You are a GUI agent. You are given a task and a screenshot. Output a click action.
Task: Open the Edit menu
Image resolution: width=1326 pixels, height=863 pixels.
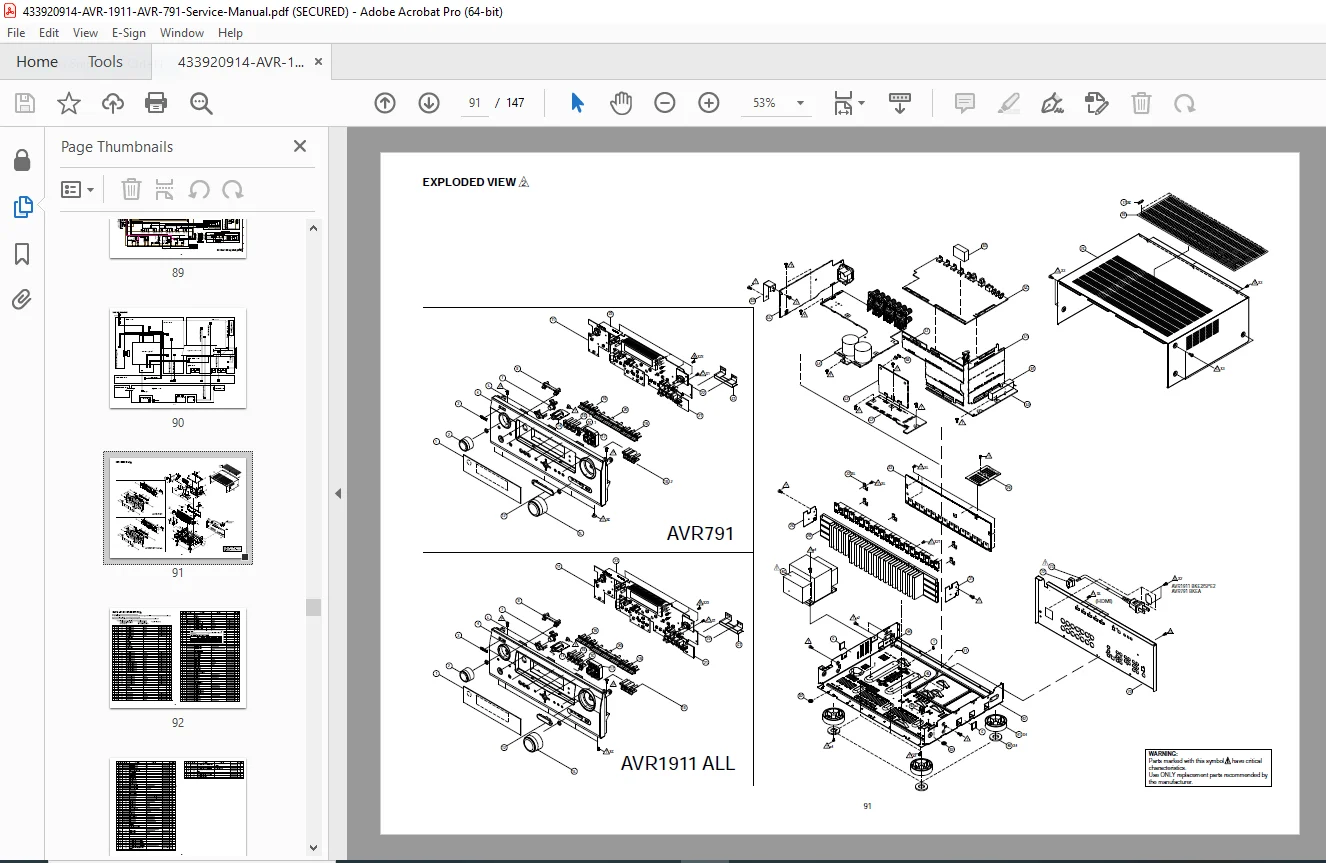click(x=49, y=33)
